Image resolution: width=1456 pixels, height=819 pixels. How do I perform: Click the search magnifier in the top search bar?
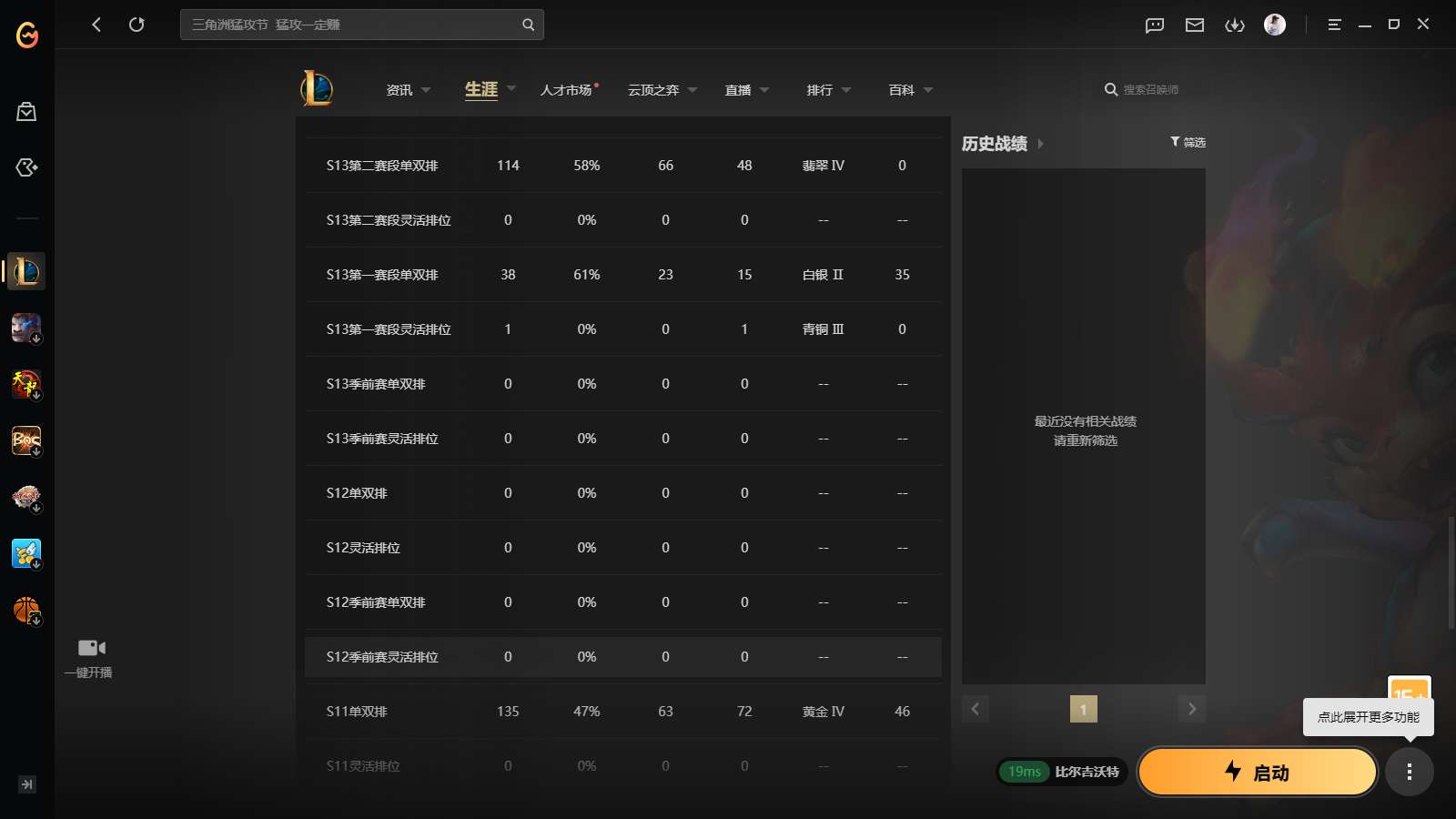click(x=528, y=25)
